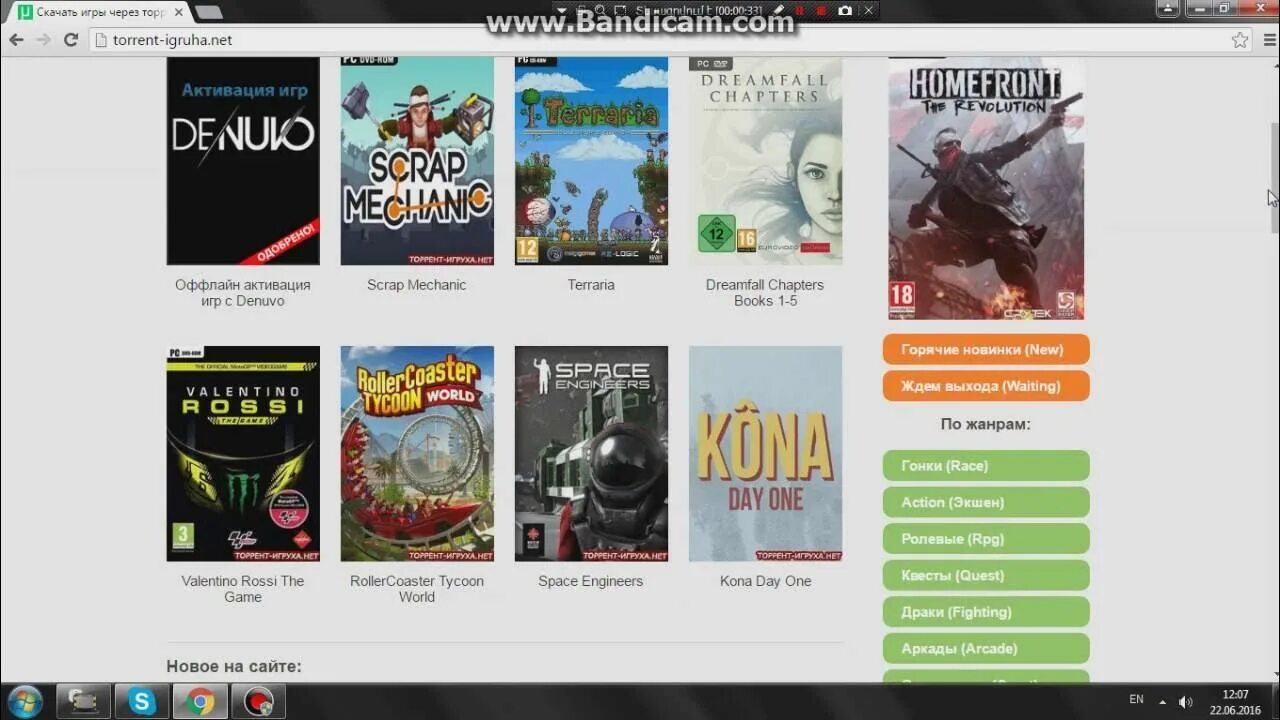Image resolution: width=1280 pixels, height=720 pixels.
Task: Open Skype from the taskbar
Action: 142,702
